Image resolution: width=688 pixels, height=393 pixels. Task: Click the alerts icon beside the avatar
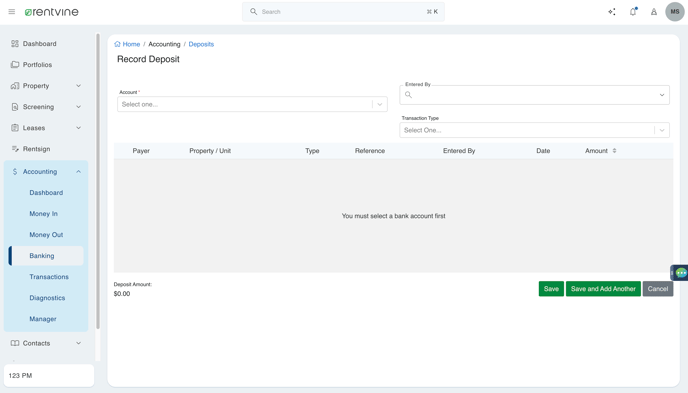(654, 12)
